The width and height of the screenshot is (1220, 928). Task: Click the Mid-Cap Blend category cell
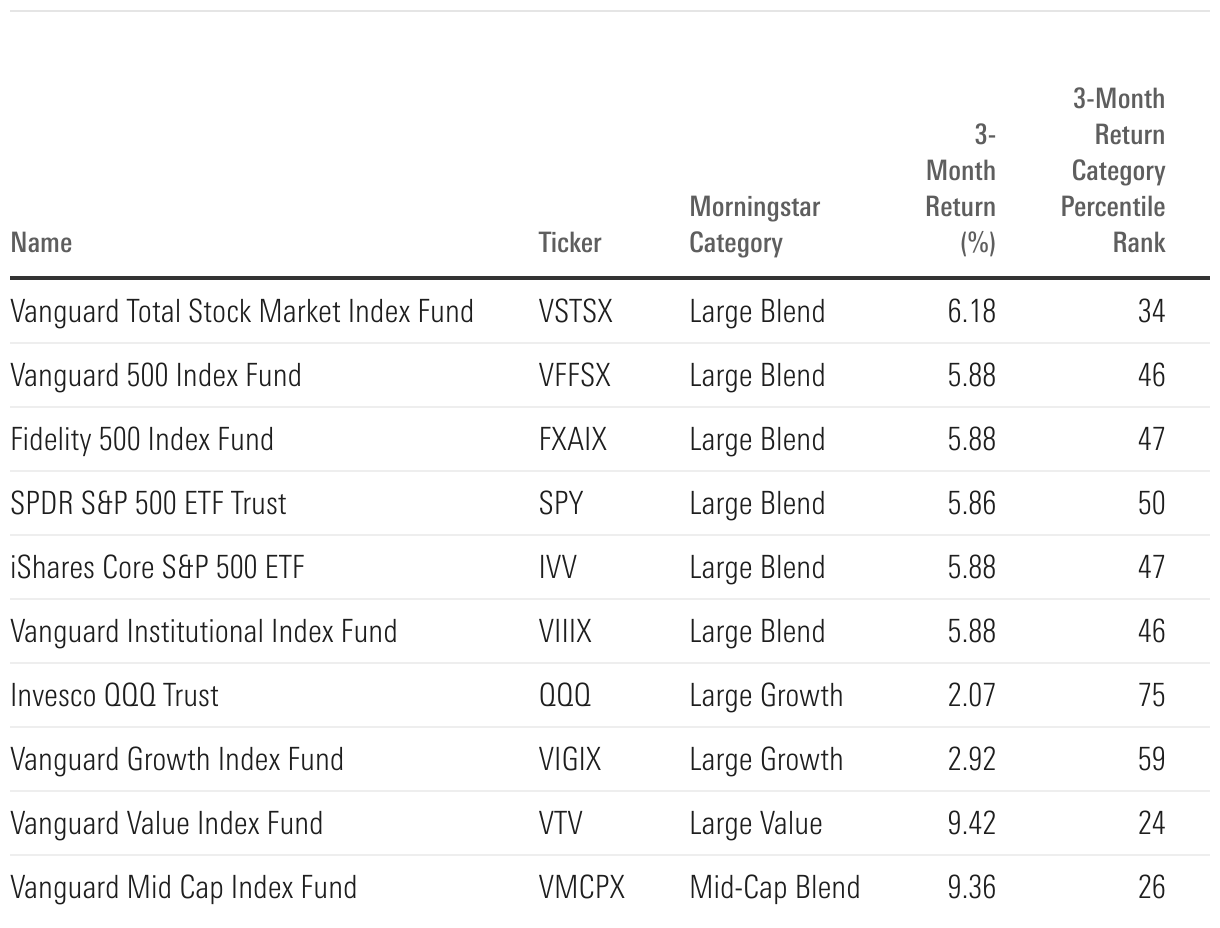pos(774,887)
